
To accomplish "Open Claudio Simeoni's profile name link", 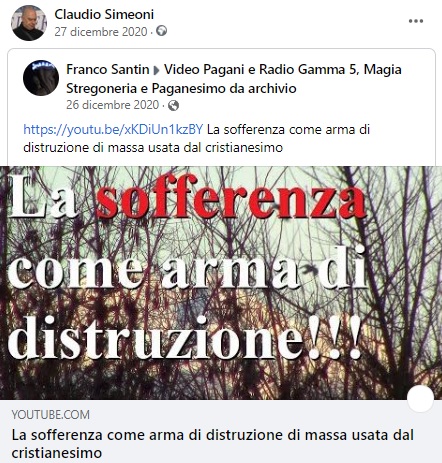I will point(104,14).
